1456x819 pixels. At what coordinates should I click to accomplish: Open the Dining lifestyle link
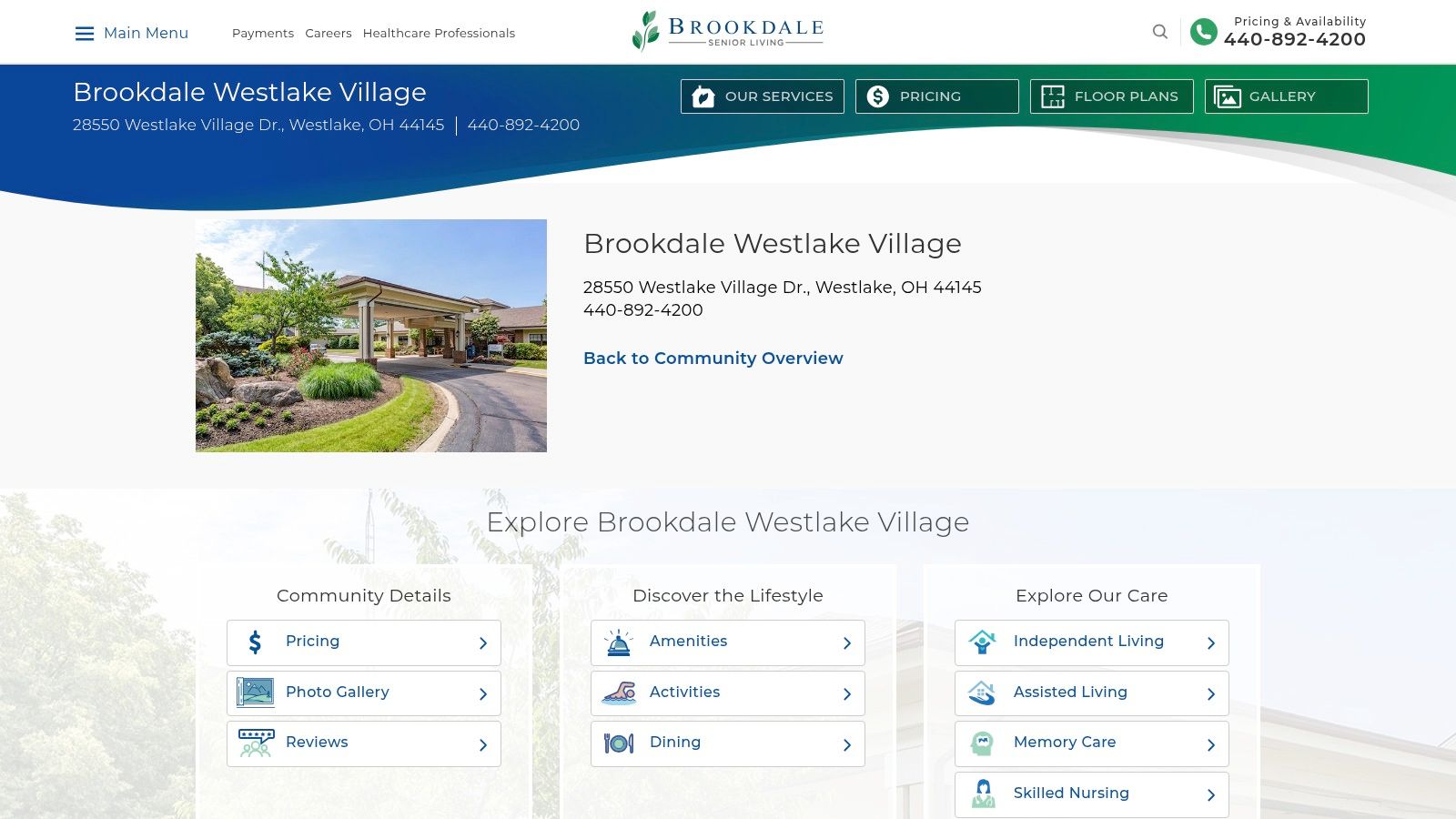pos(675,743)
